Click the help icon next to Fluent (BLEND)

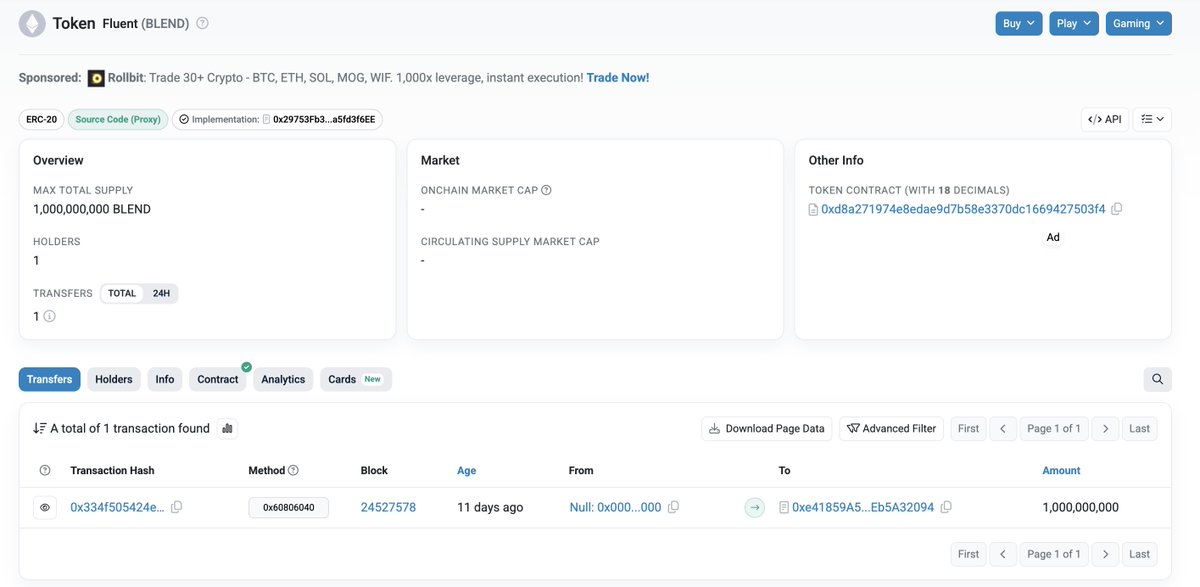click(203, 23)
